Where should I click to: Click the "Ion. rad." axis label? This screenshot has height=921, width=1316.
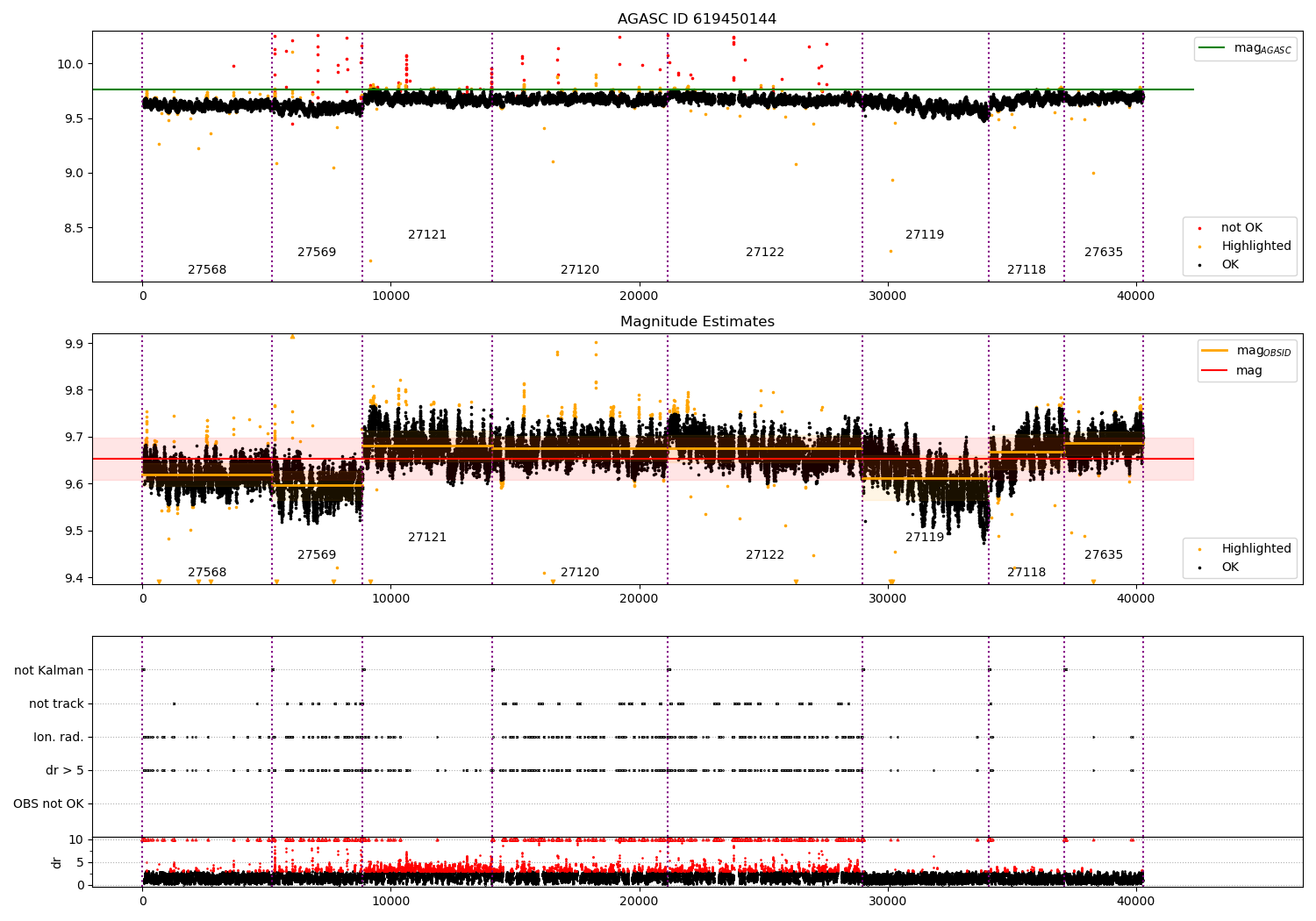tap(59, 737)
